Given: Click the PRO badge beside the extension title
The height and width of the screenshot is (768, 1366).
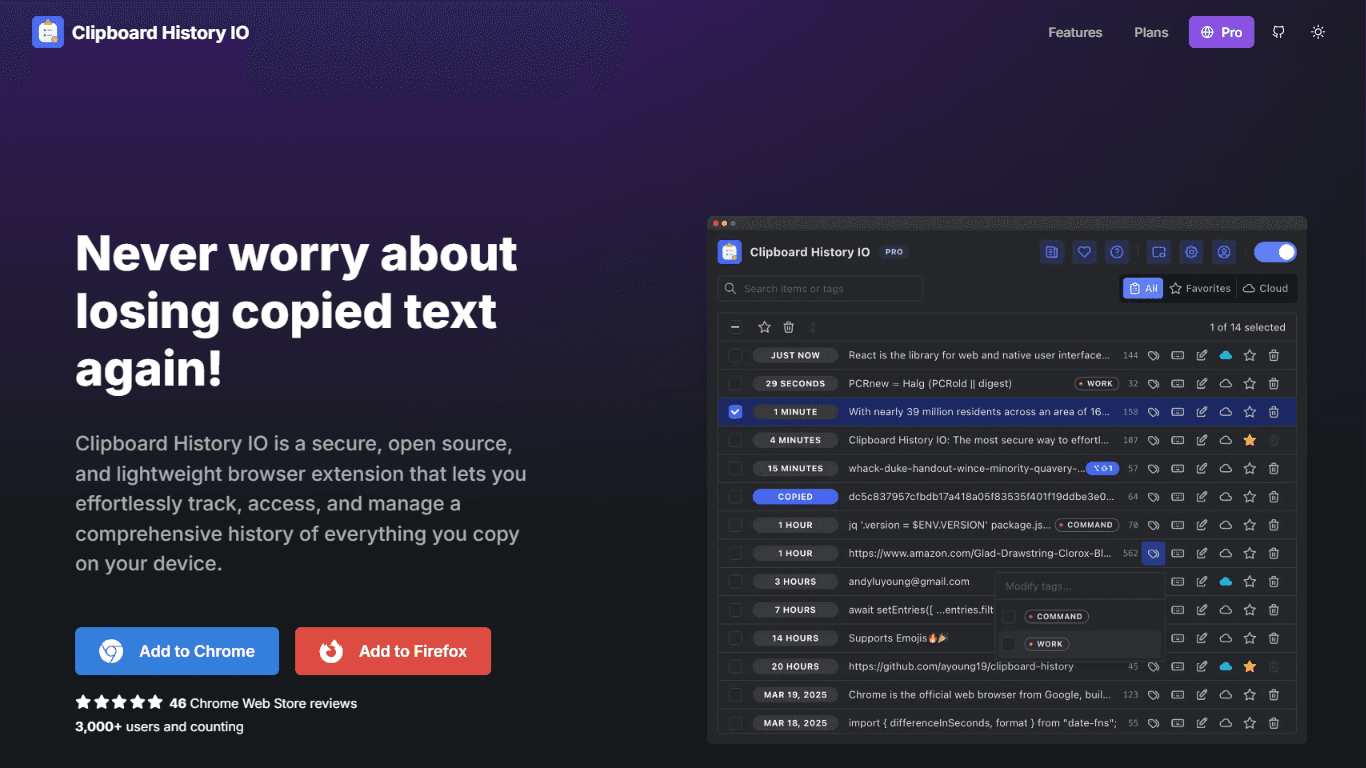Looking at the screenshot, I should [894, 252].
